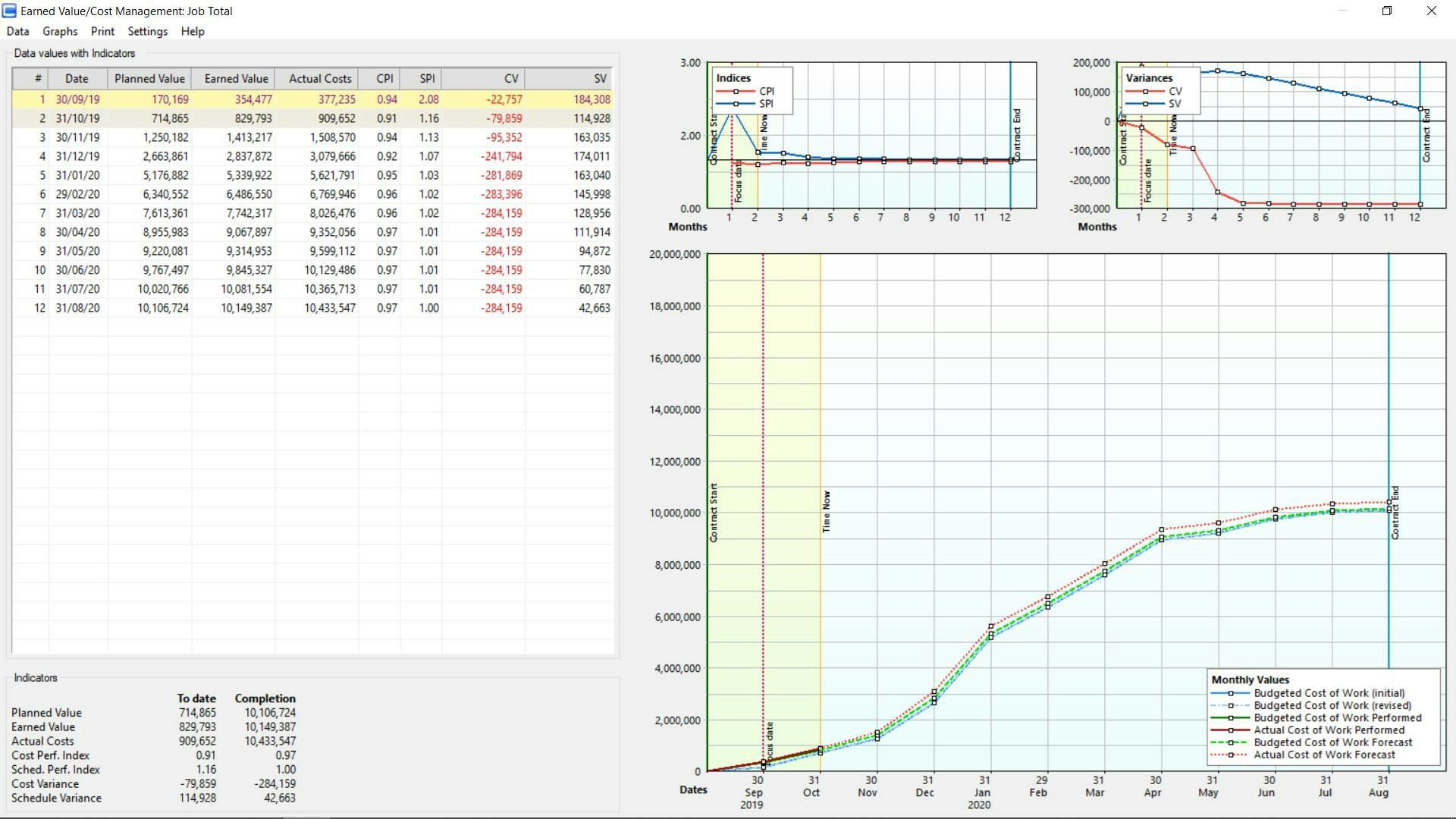The width and height of the screenshot is (1456, 819).
Task: Click the SPI column header
Action: pos(425,78)
